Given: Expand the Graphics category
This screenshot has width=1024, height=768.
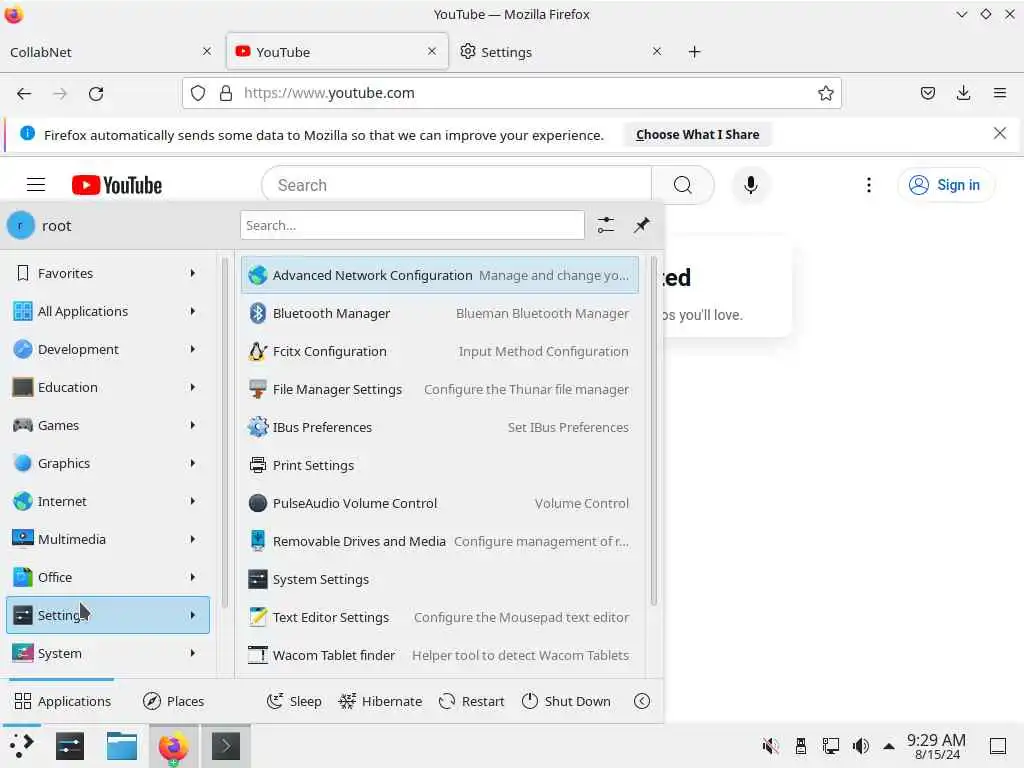Looking at the screenshot, I should coord(108,463).
